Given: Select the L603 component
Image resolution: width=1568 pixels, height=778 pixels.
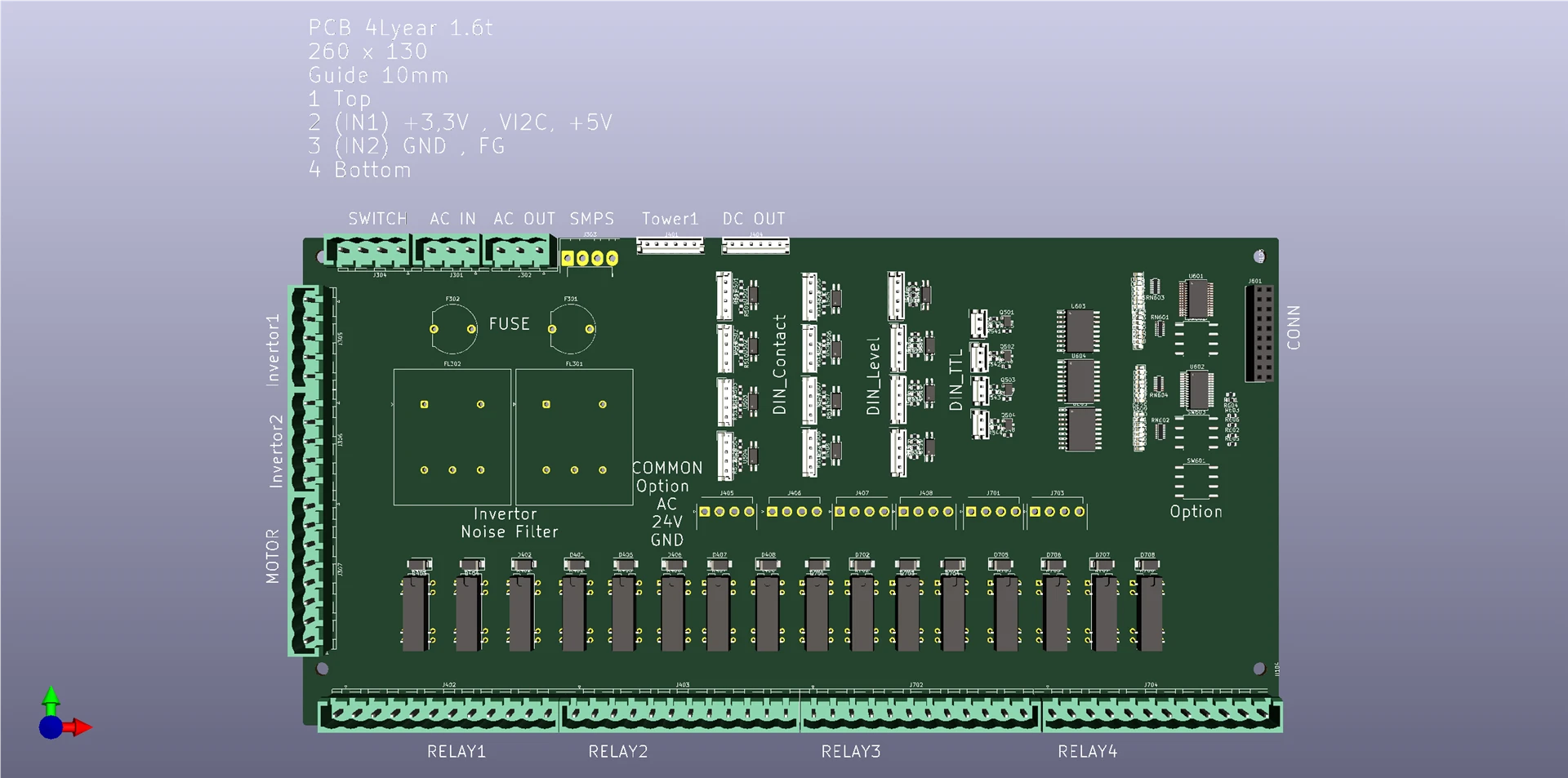Looking at the screenshot, I should coord(1079,331).
